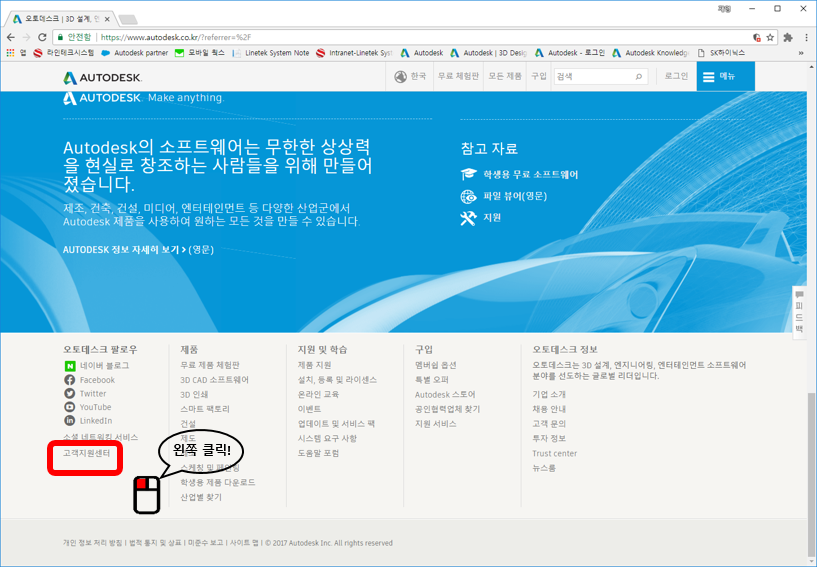Open 온라인 교육 footer link
This screenshot has height=567, width=817.
[318, 395]
